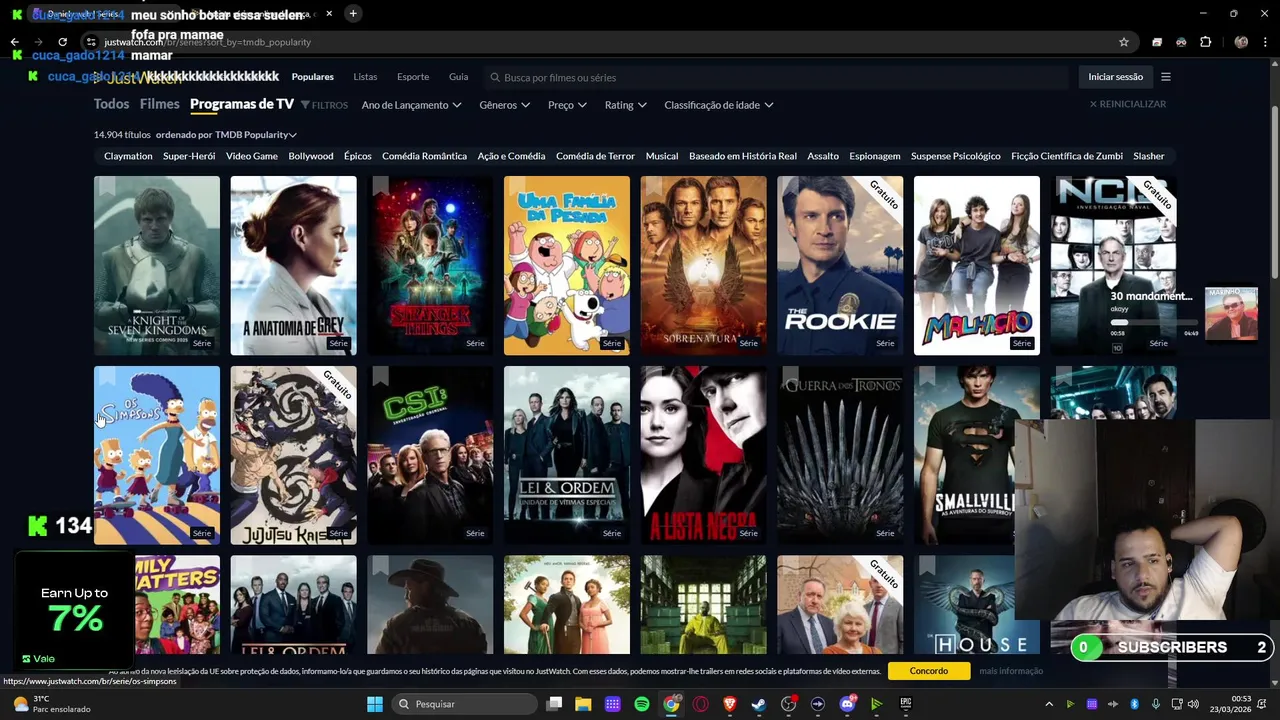The height and width of the screenshot is (720, 1280).
Task: Expand the Preço filter dropdown
Action: click(x=568, y=105)
